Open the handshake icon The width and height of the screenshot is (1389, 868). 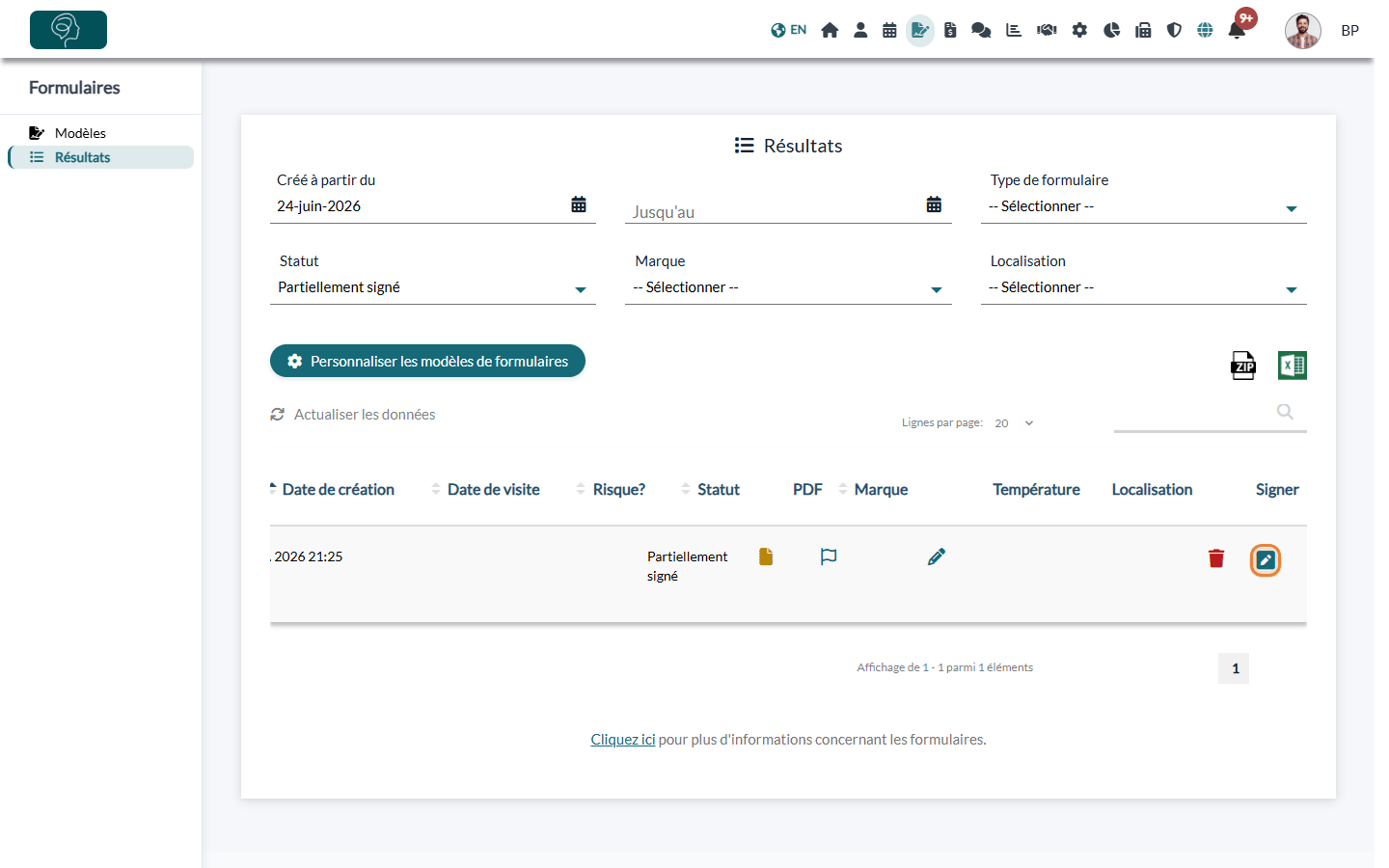pos(1047,30)
